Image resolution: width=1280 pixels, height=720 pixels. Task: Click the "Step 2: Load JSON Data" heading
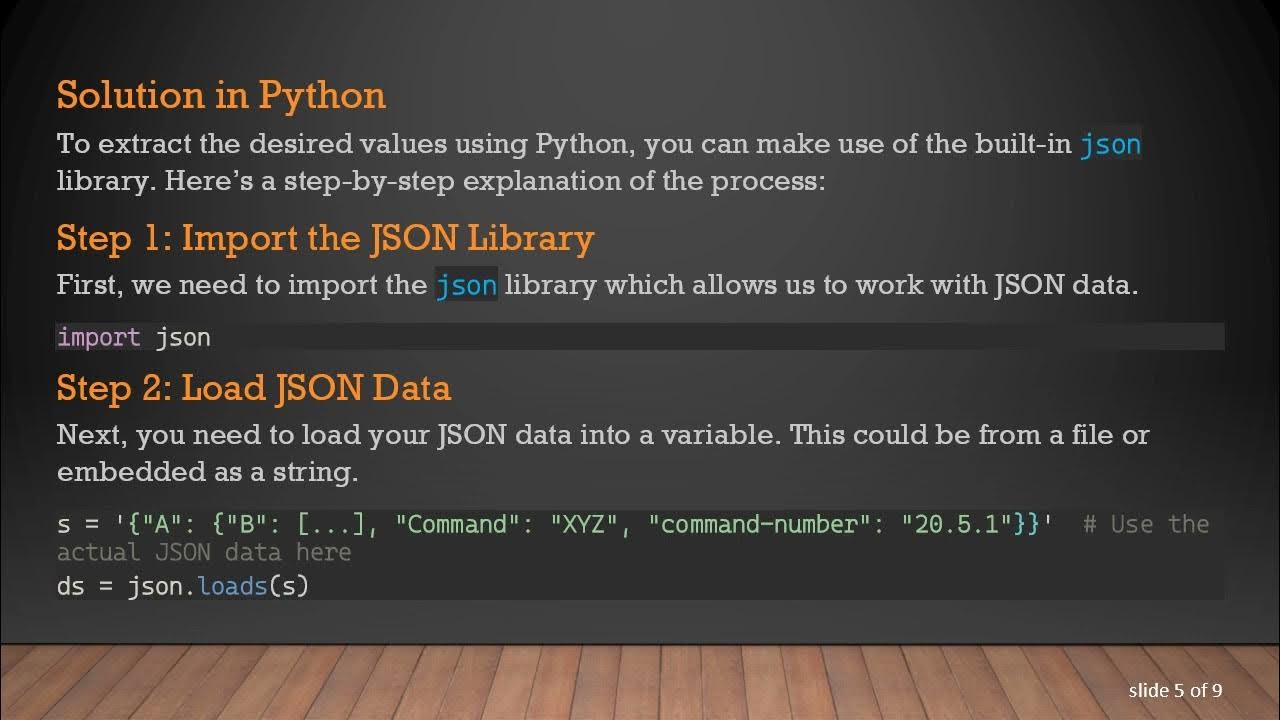253,387
